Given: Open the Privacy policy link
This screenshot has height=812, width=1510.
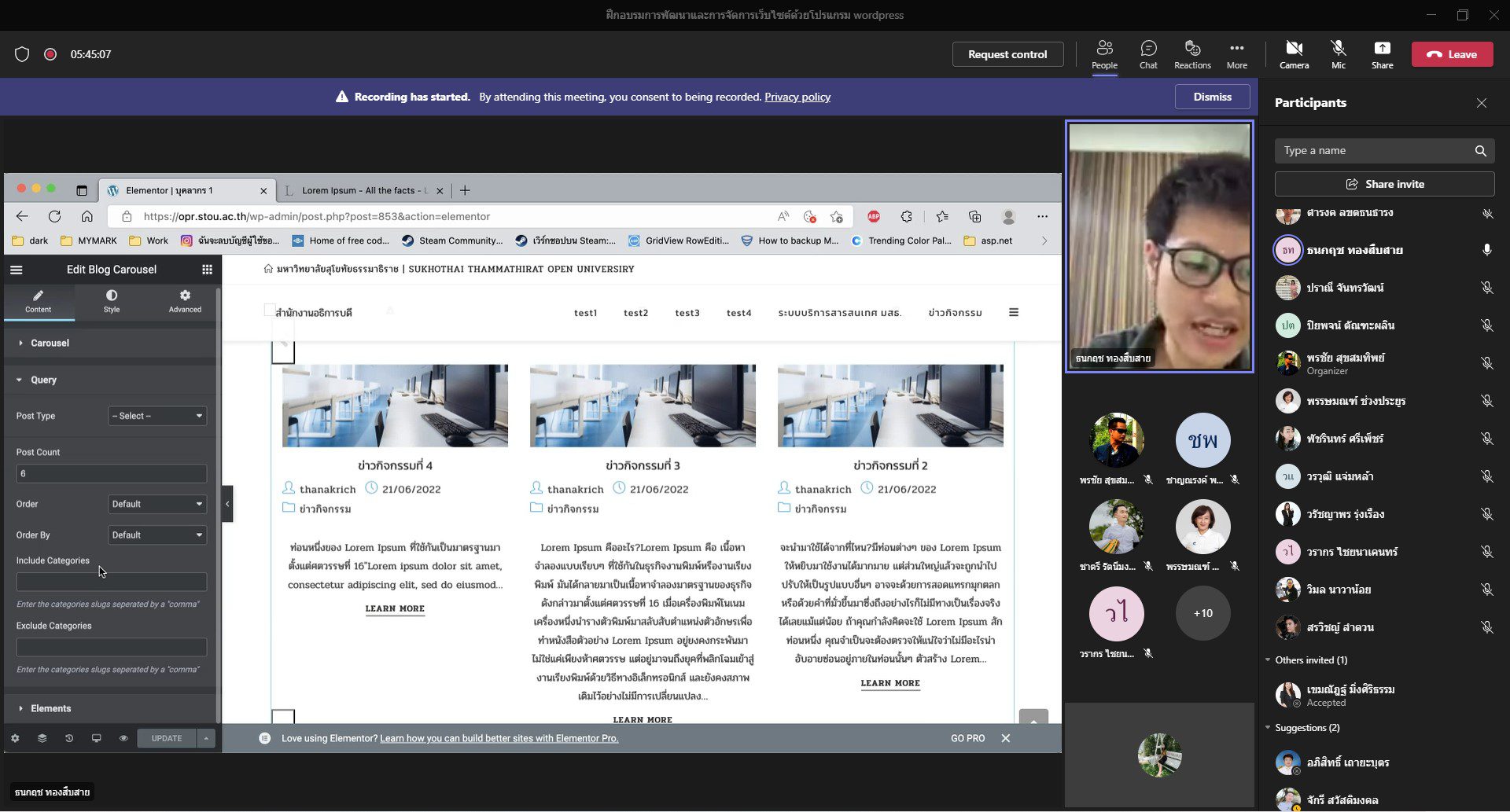Looking at the screenshot, I should pyautogui.click(x=797, y=97).
